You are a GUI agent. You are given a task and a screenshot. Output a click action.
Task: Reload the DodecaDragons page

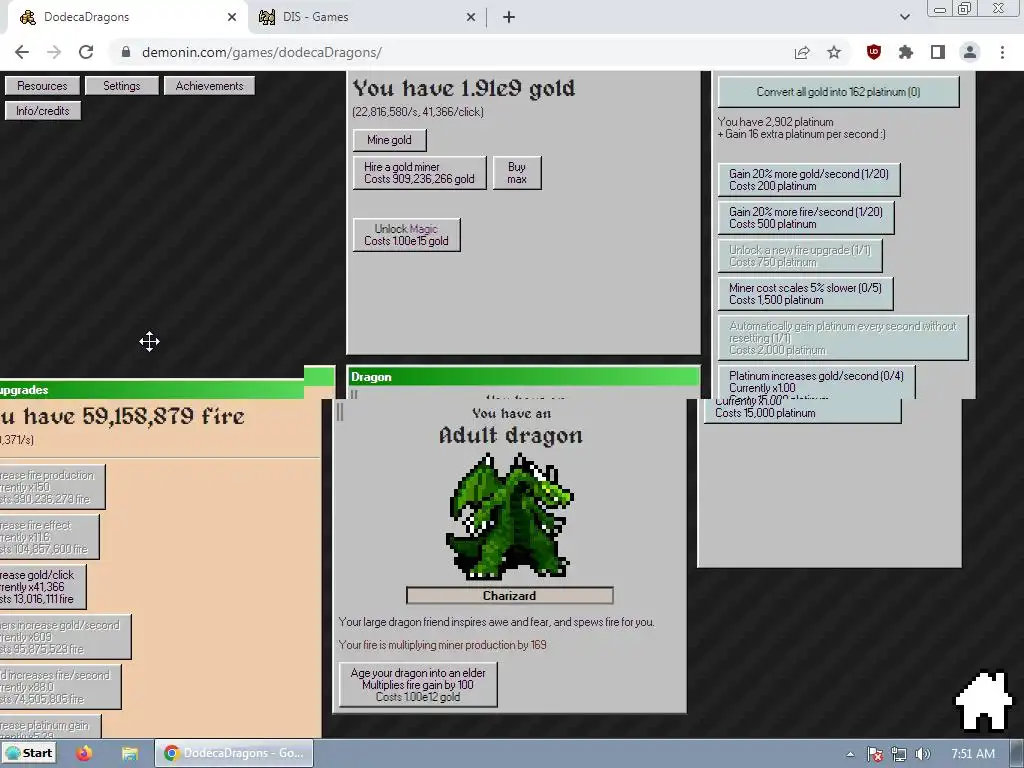point(86,52)
